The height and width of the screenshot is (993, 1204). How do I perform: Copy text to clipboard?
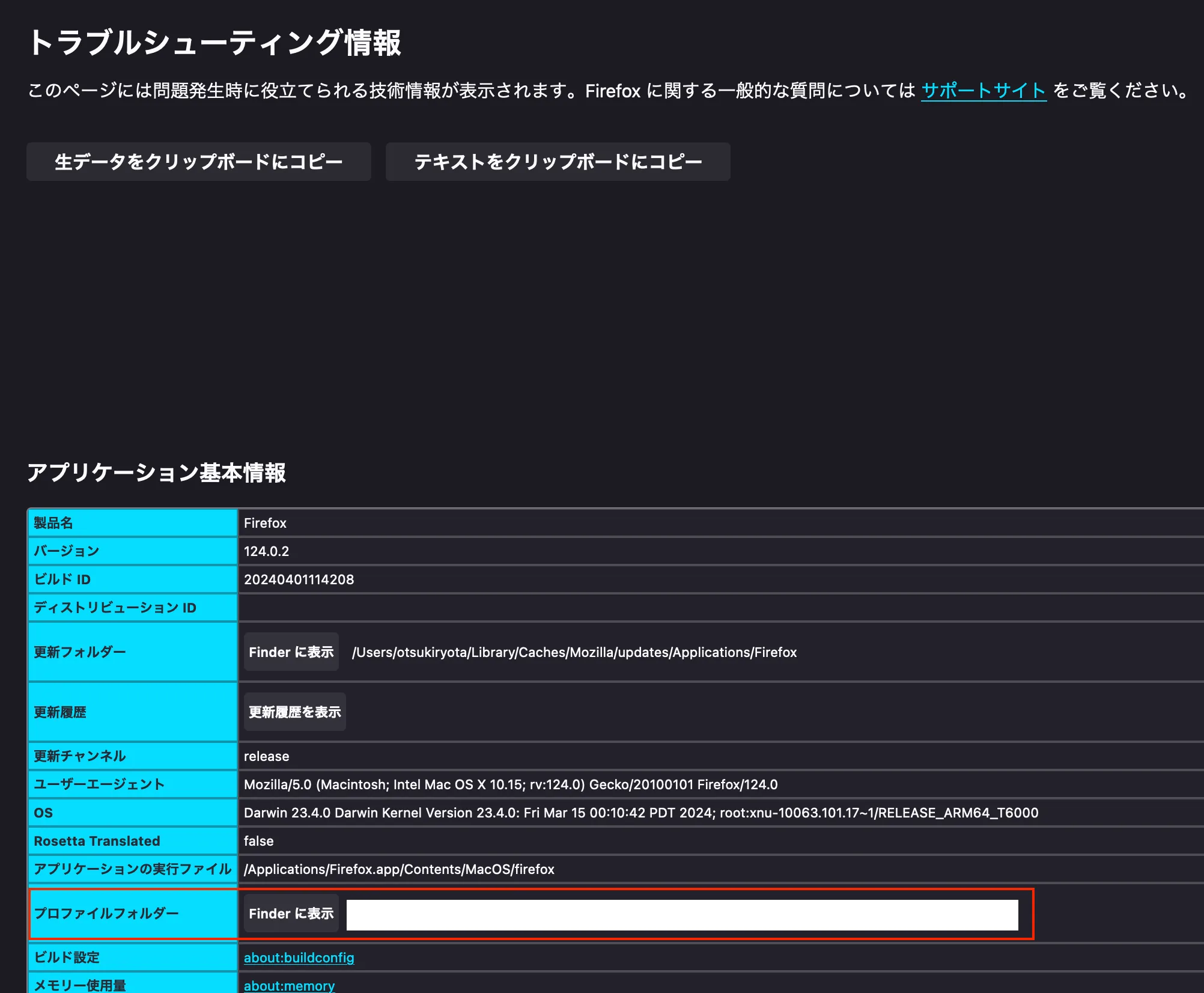click(558, 161)
